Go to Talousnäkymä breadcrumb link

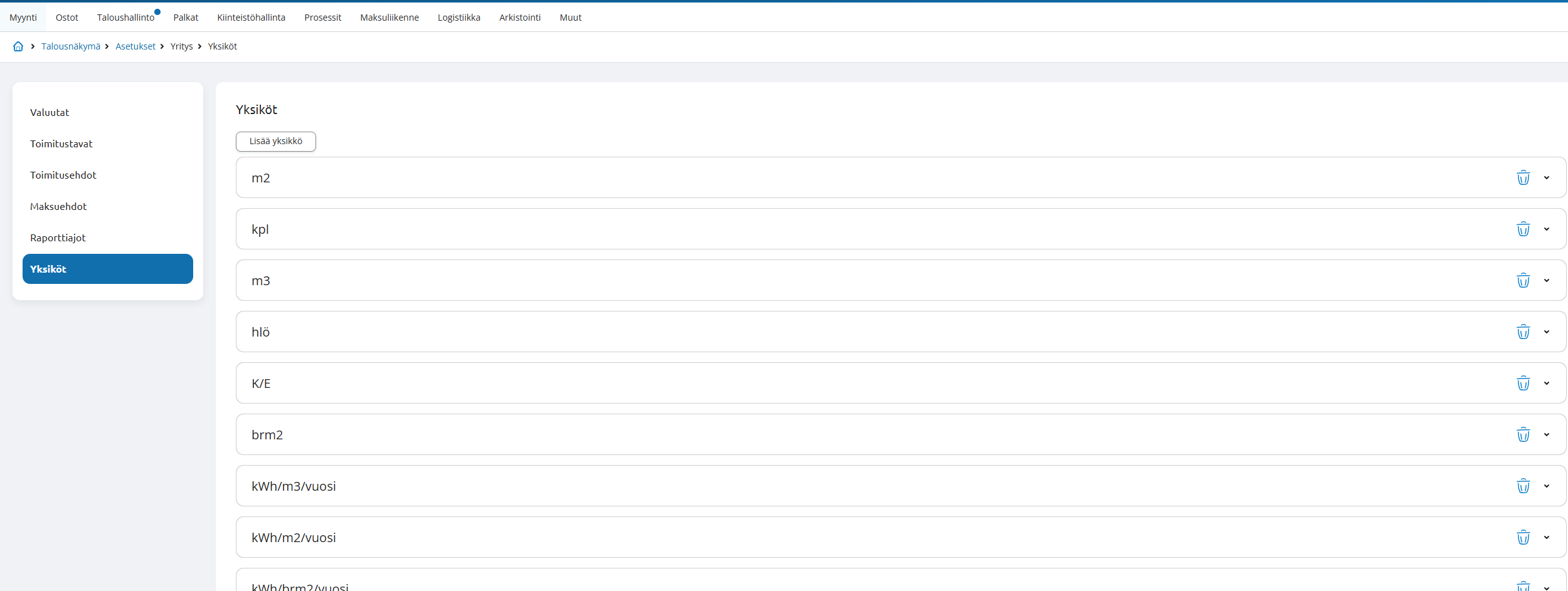[x=71, y=46]
